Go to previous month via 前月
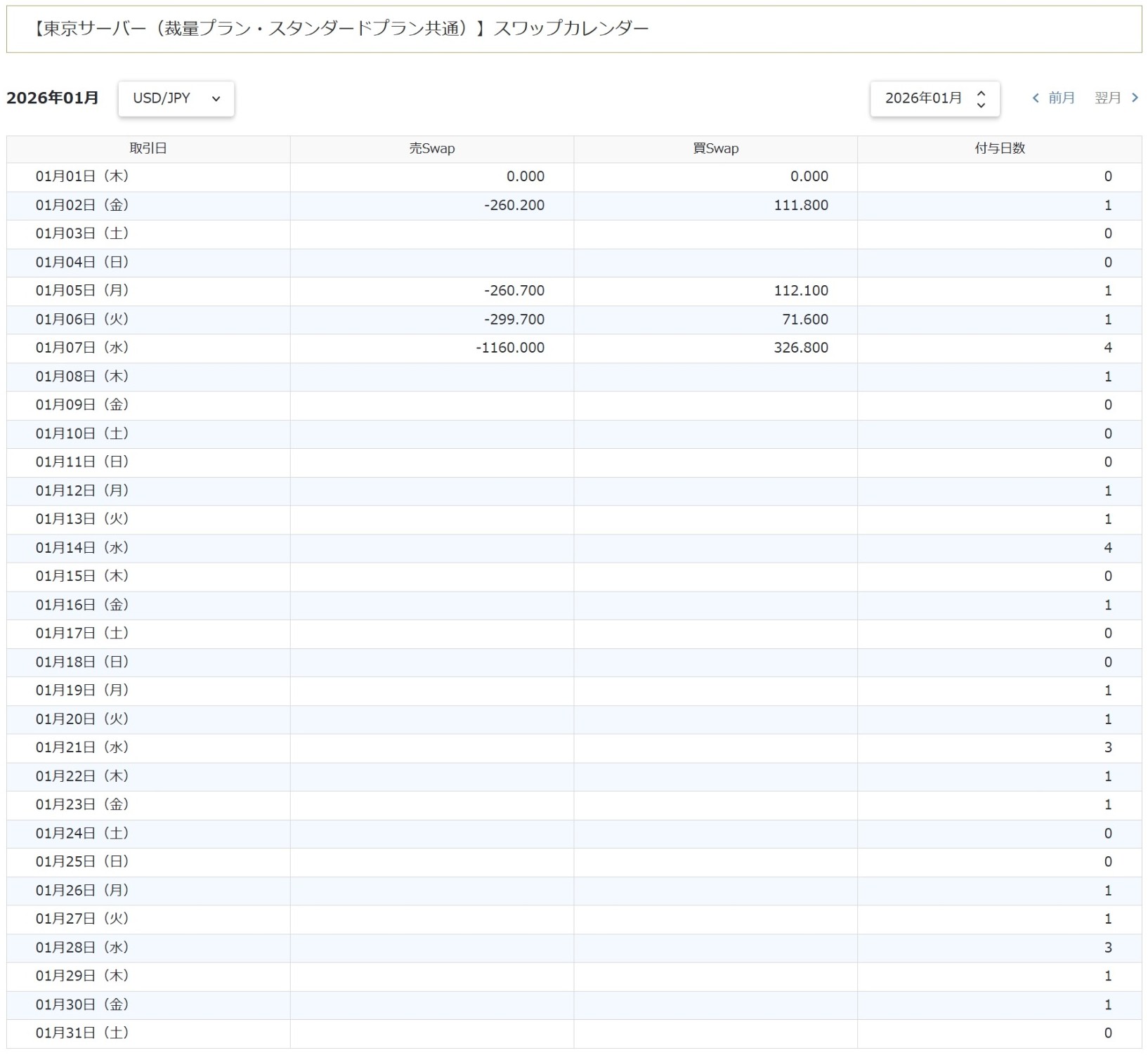Screen dimensions: 1148x1055 [1053, 98]
